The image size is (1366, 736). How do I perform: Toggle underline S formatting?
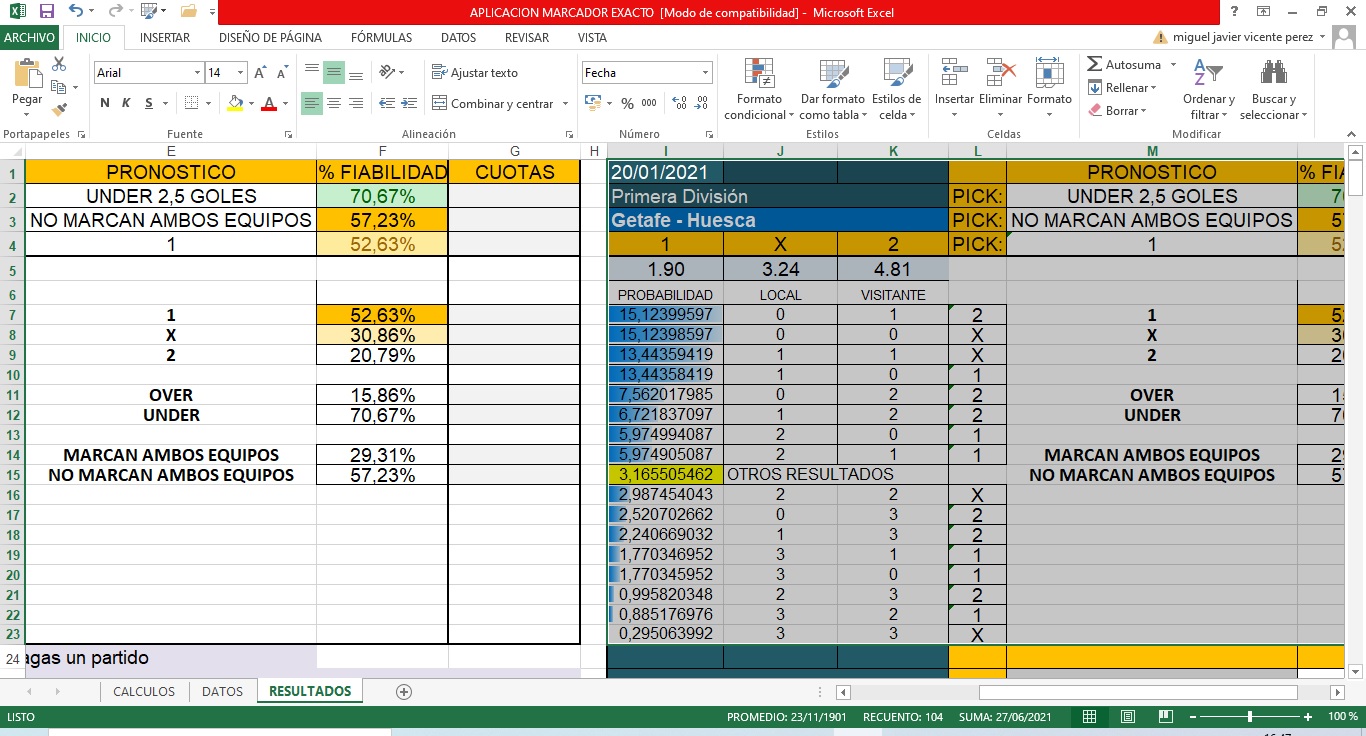(149, 103)
